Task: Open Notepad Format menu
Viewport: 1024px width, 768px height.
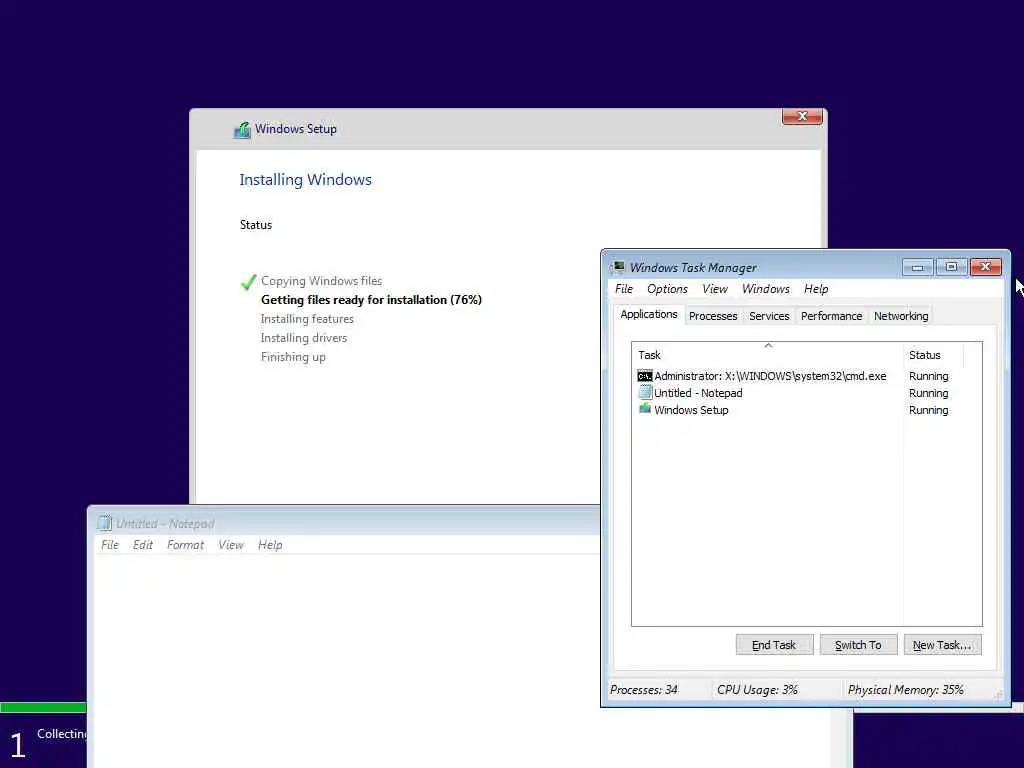Action: [x=185, y=545]
